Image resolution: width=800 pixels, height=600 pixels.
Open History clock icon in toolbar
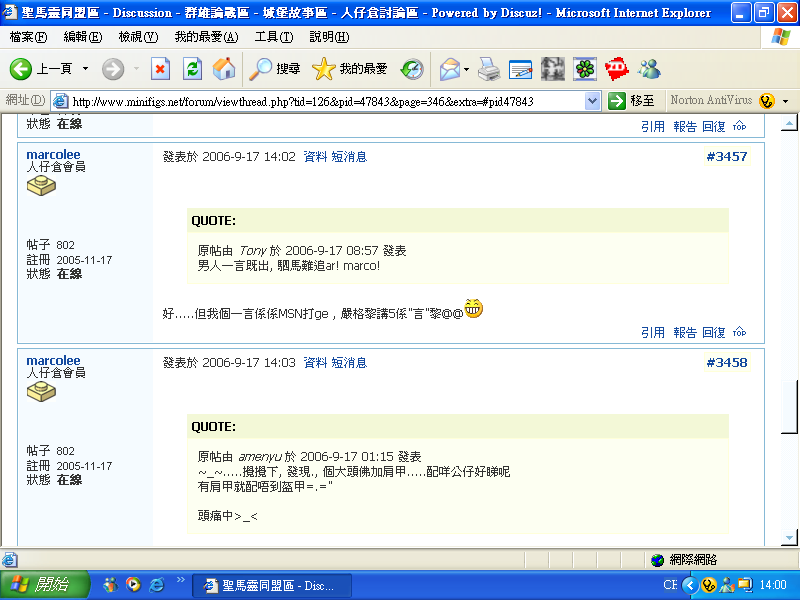412,69
